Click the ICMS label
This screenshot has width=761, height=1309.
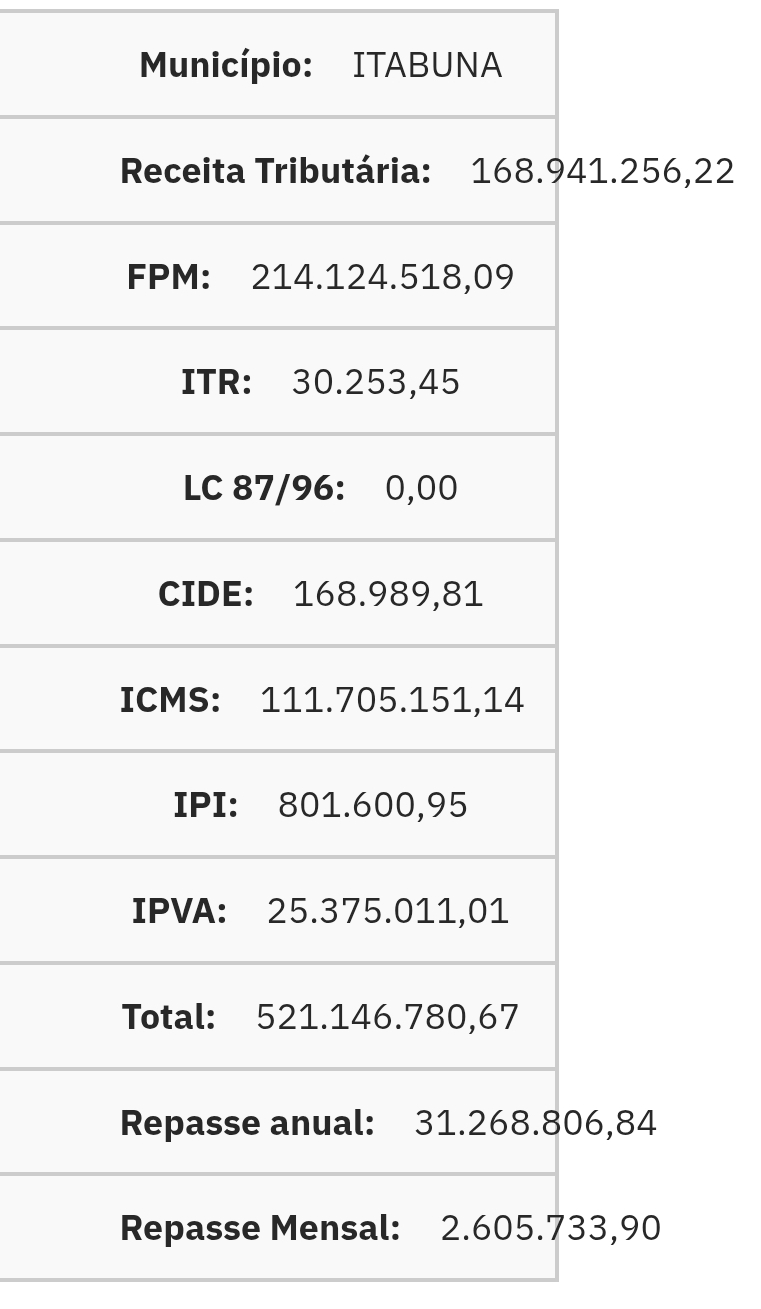tap(170, 700)
